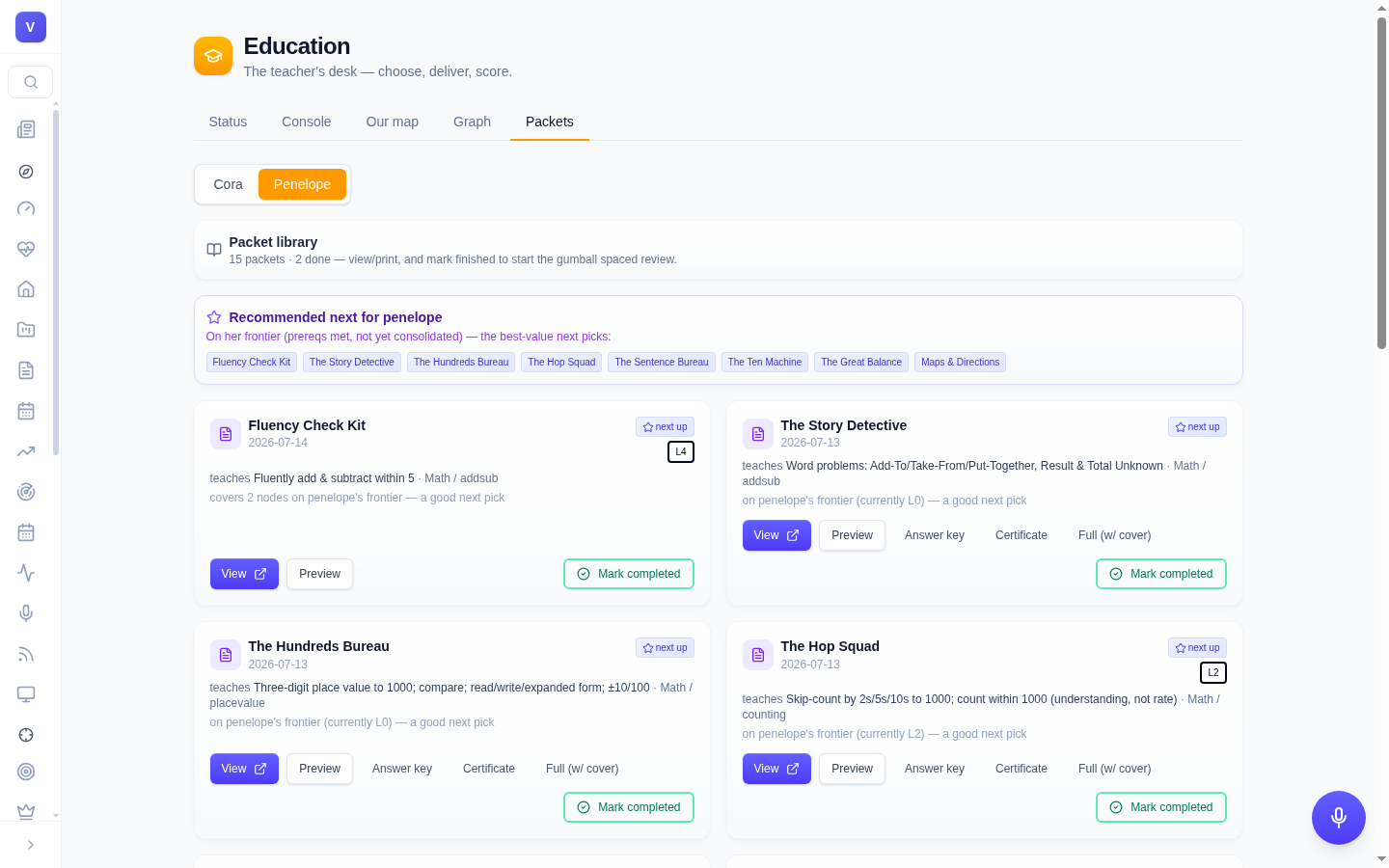The height and width of the screenshot is (868, 1389).
Task: Open View for The Story Detective
Action: [776, 535]
